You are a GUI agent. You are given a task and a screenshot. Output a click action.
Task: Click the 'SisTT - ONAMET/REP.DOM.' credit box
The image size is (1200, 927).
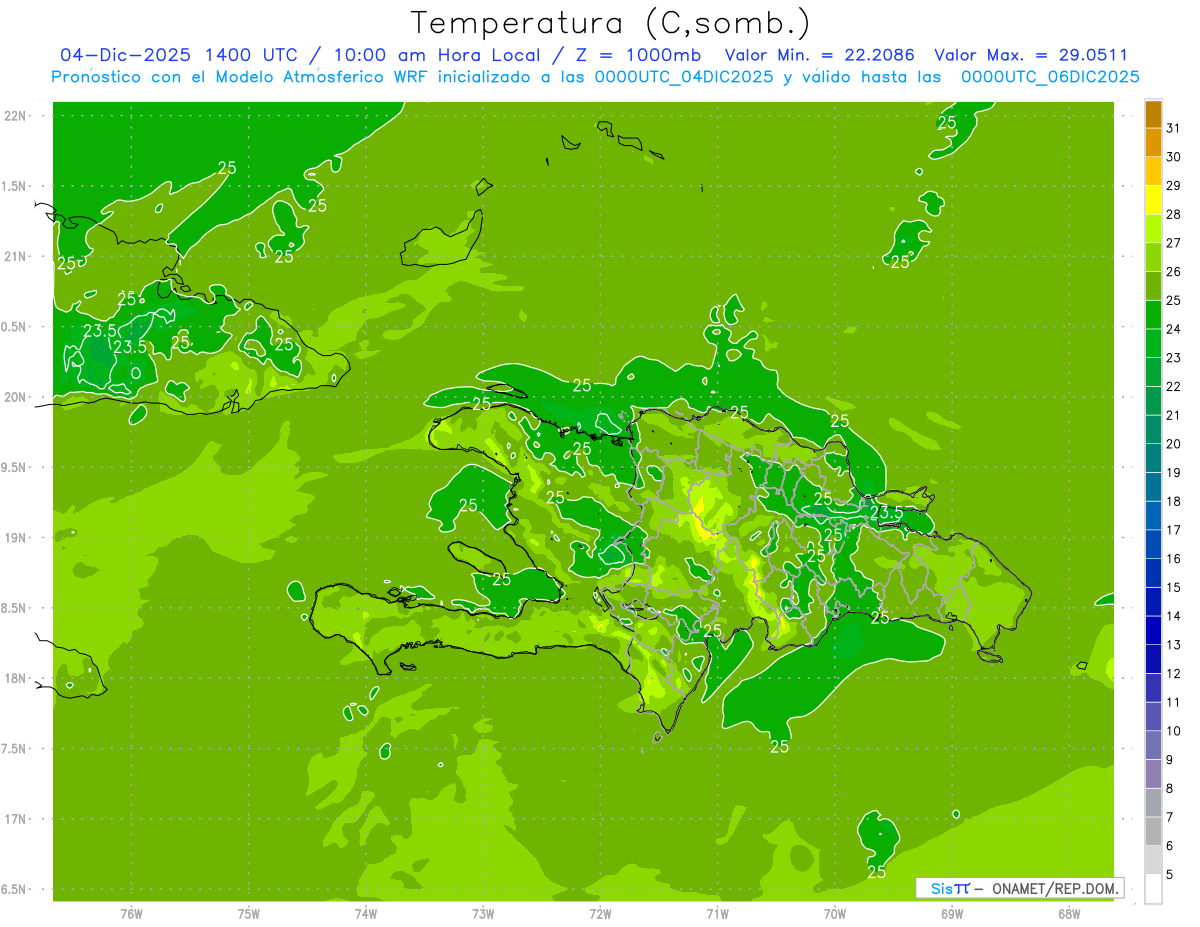click(1020, 888)
